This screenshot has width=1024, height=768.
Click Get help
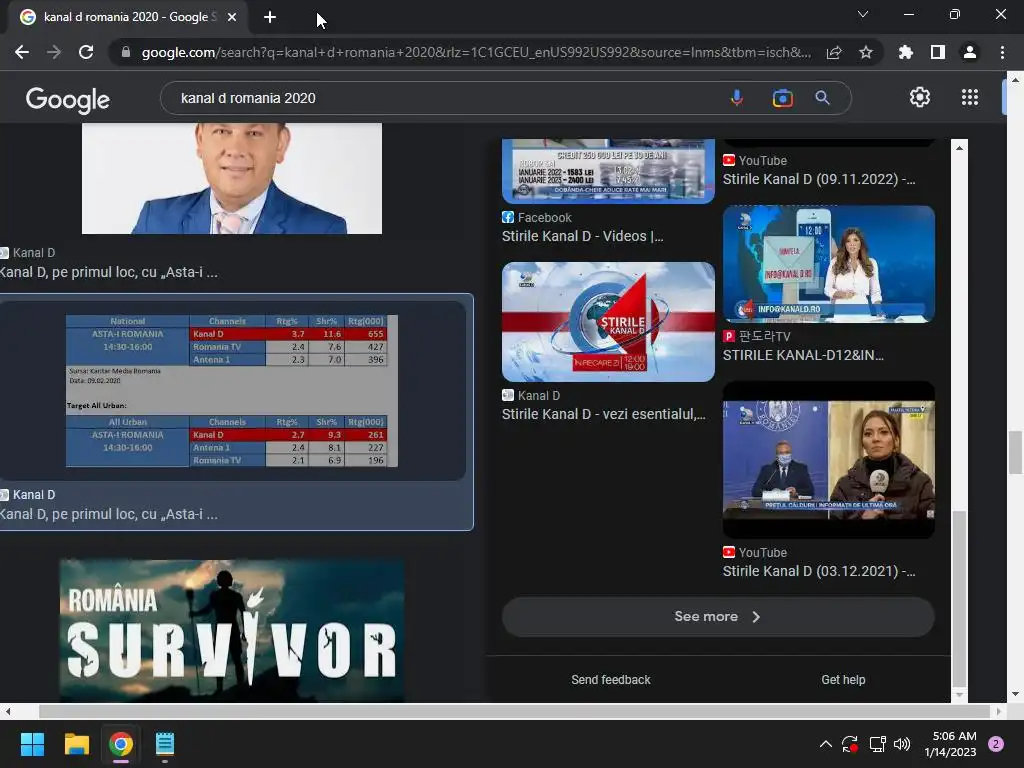point(843,680)
